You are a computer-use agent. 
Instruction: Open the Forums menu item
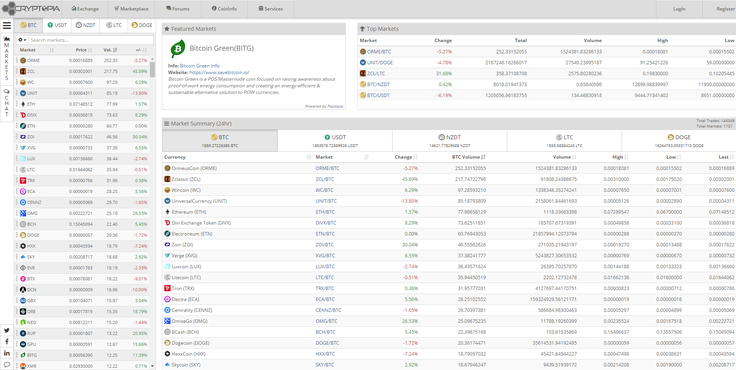click(178, 9)
